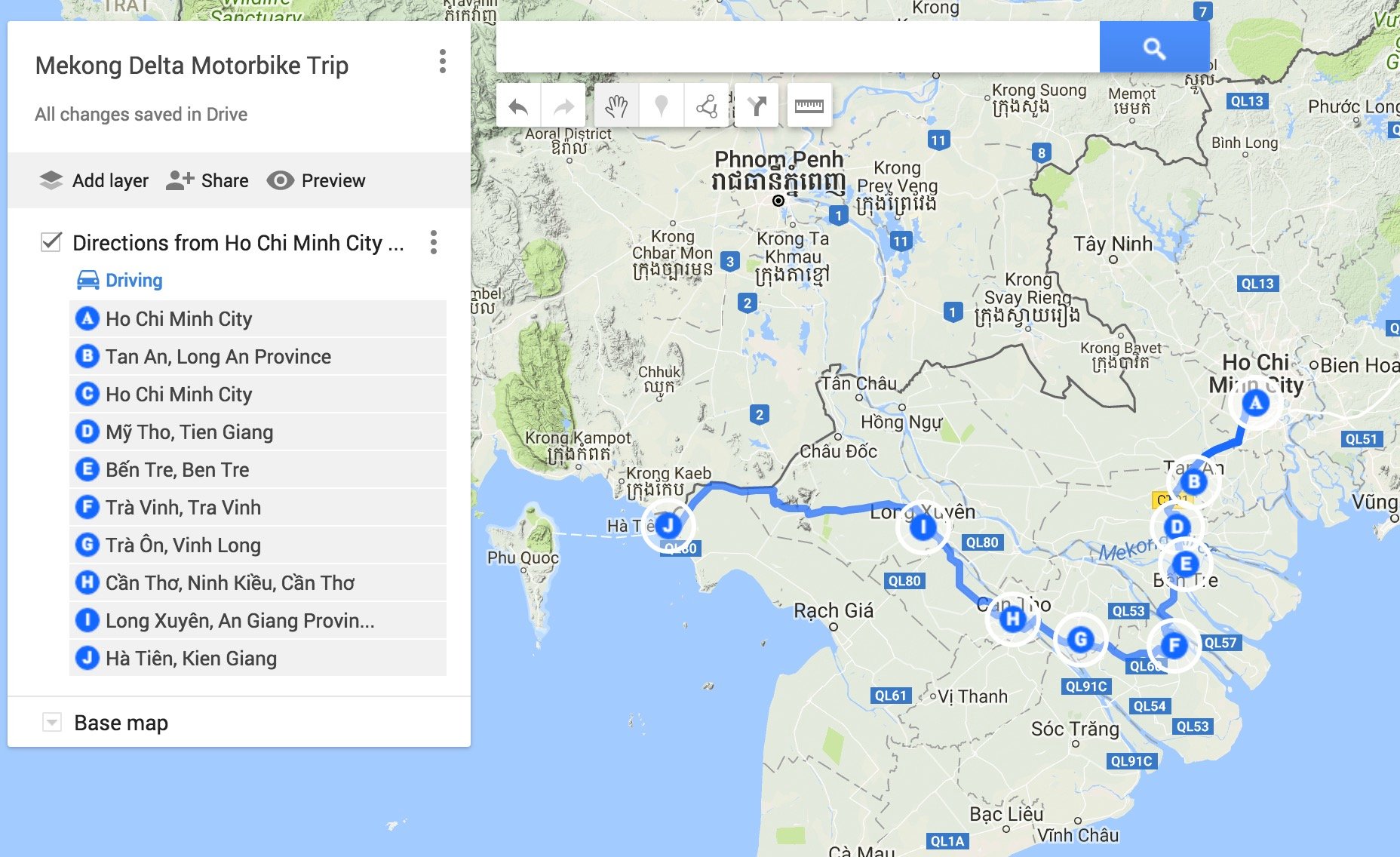Click waypoint marker A on the map
This screenshot has height=857, width=1400.
point(1255,403)
